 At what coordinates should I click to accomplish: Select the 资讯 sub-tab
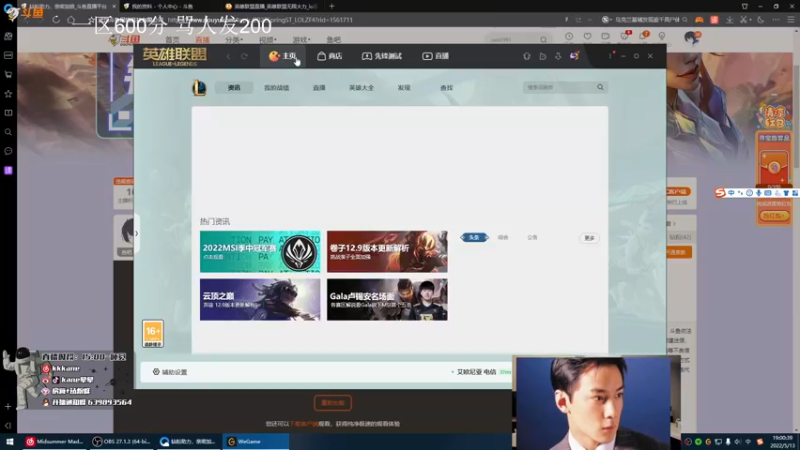click(x=234, y=88)
